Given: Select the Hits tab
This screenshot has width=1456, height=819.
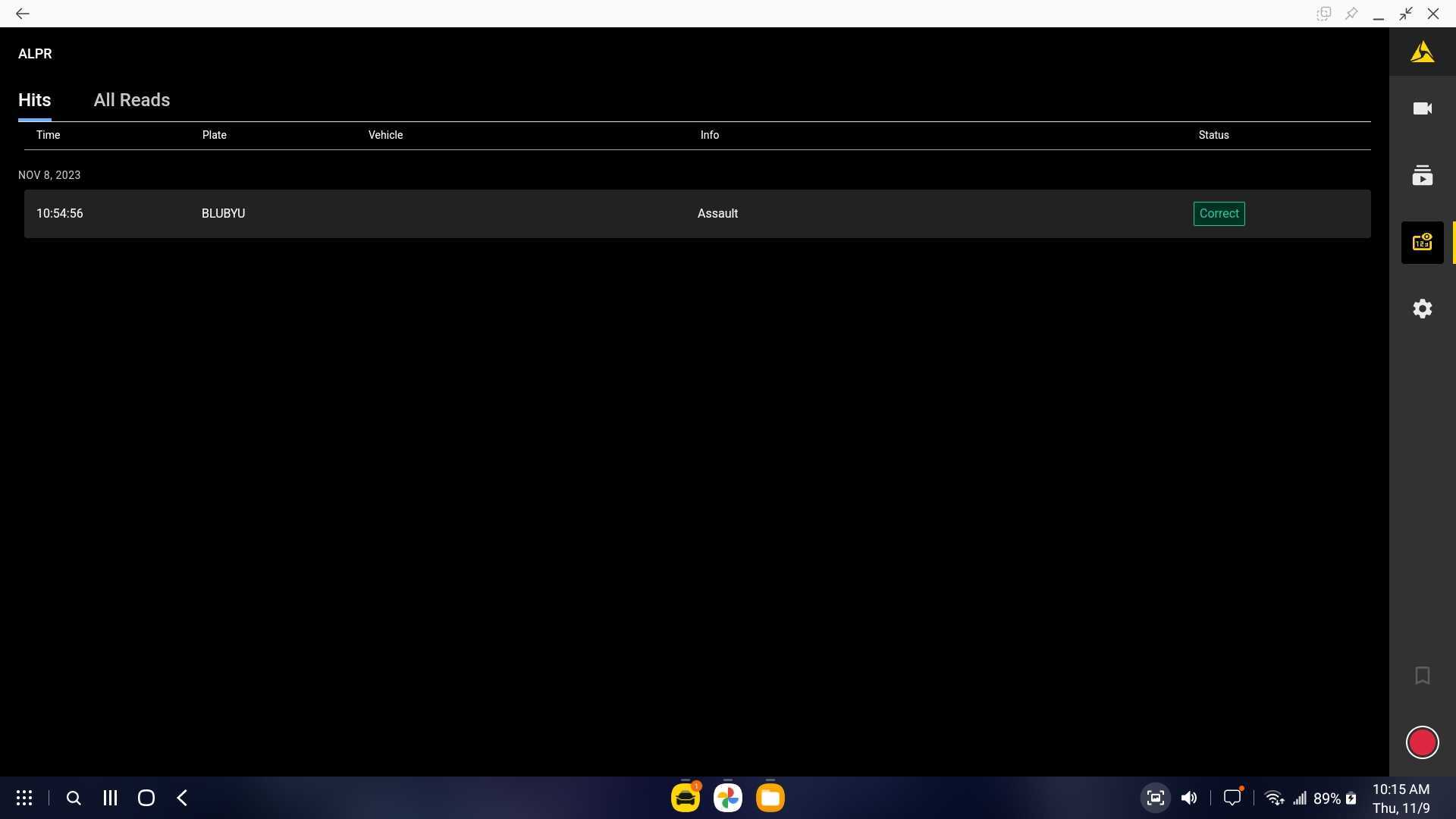Looking at the screenshot, I should 34,100.
